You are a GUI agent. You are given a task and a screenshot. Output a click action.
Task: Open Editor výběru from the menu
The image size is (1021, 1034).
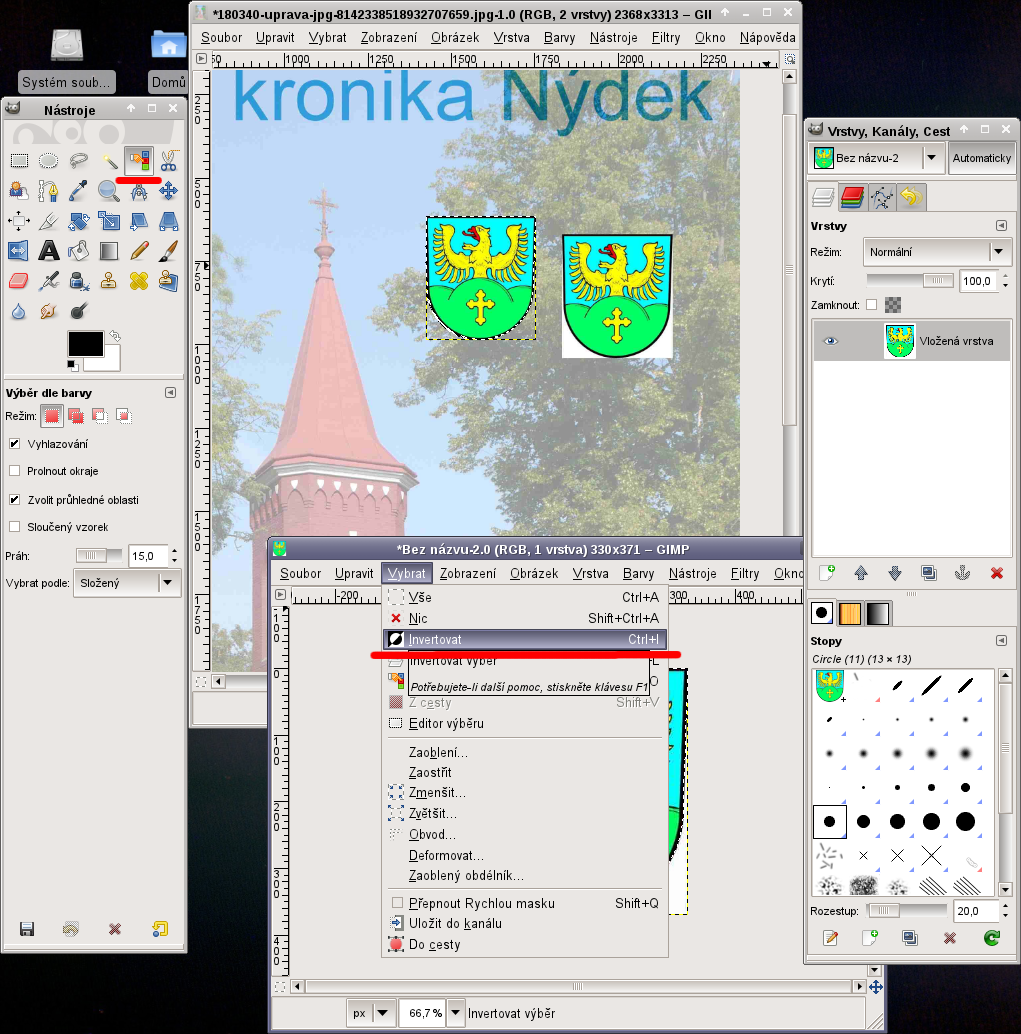click(525, 723)
